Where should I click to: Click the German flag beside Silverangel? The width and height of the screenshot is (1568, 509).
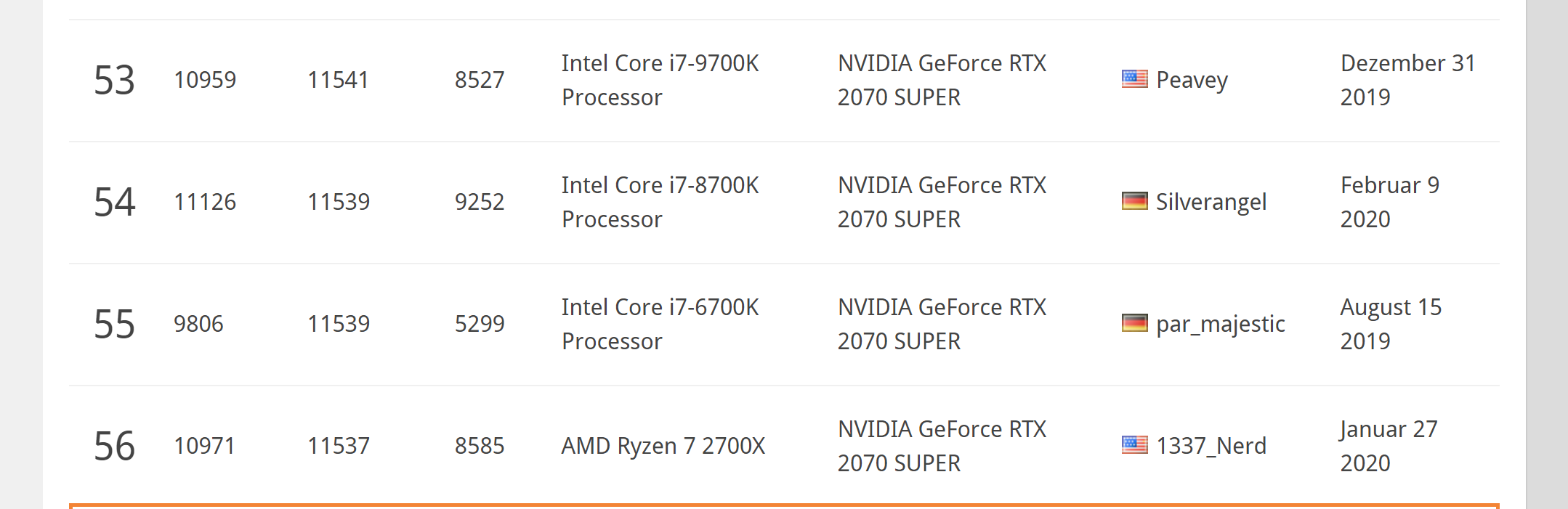[x=1134, y=201]
